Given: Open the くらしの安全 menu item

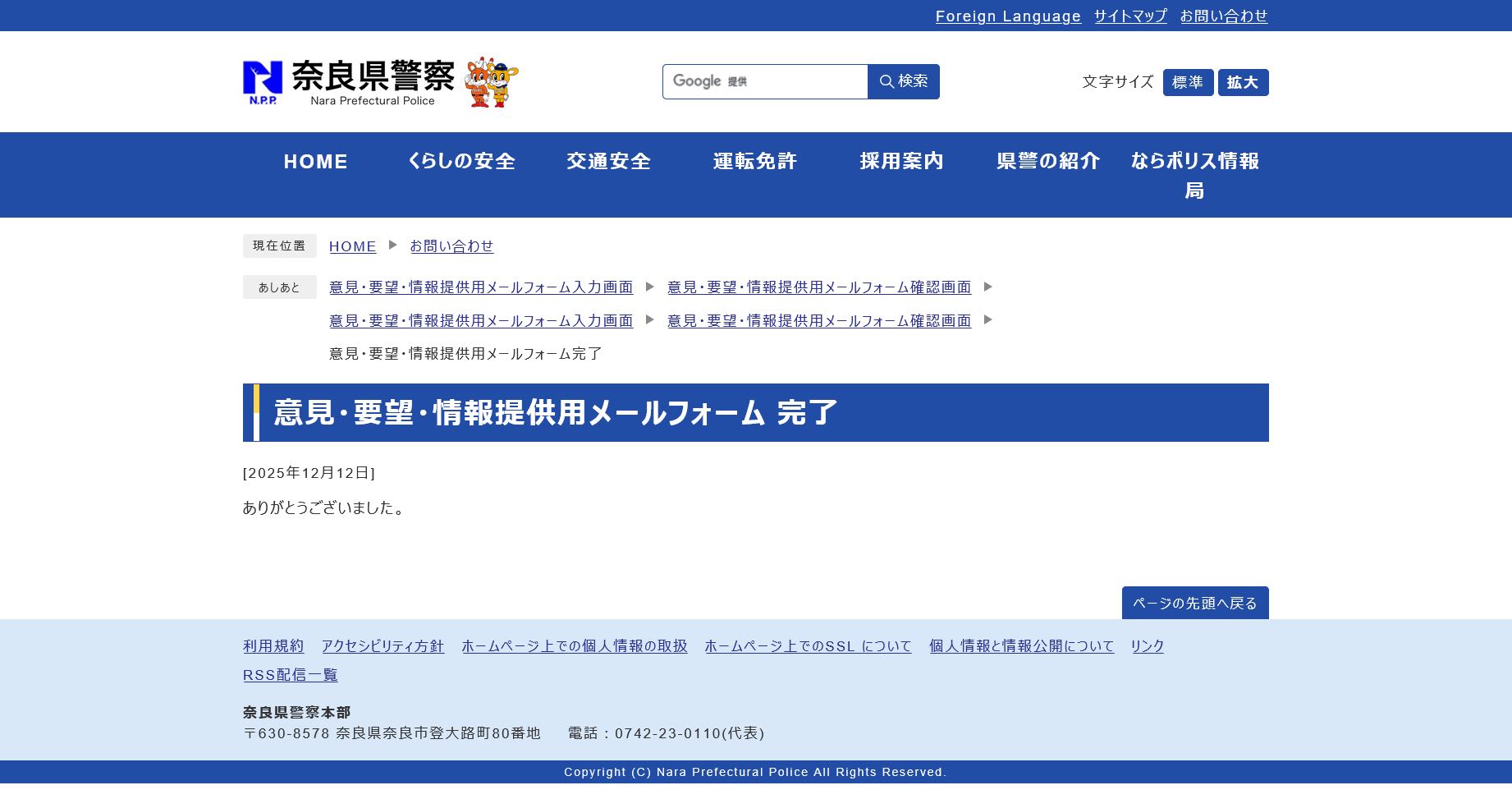Looking at the screenshot, I should [x=462, y=162].
